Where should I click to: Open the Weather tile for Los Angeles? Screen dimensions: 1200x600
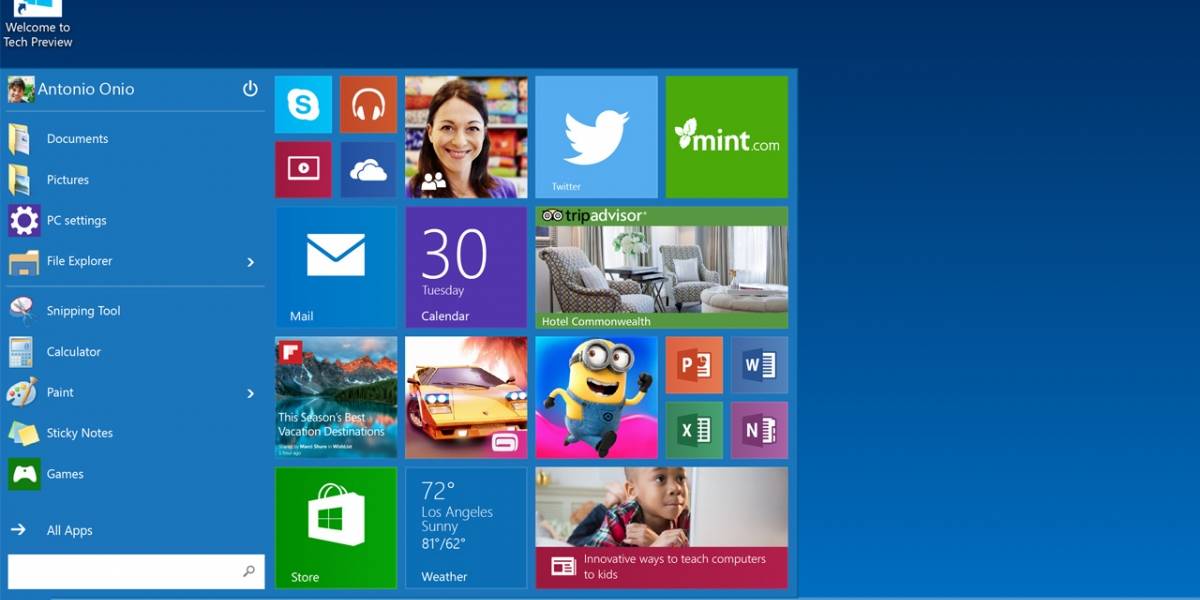pyautogui.click(x=466, y=528)
